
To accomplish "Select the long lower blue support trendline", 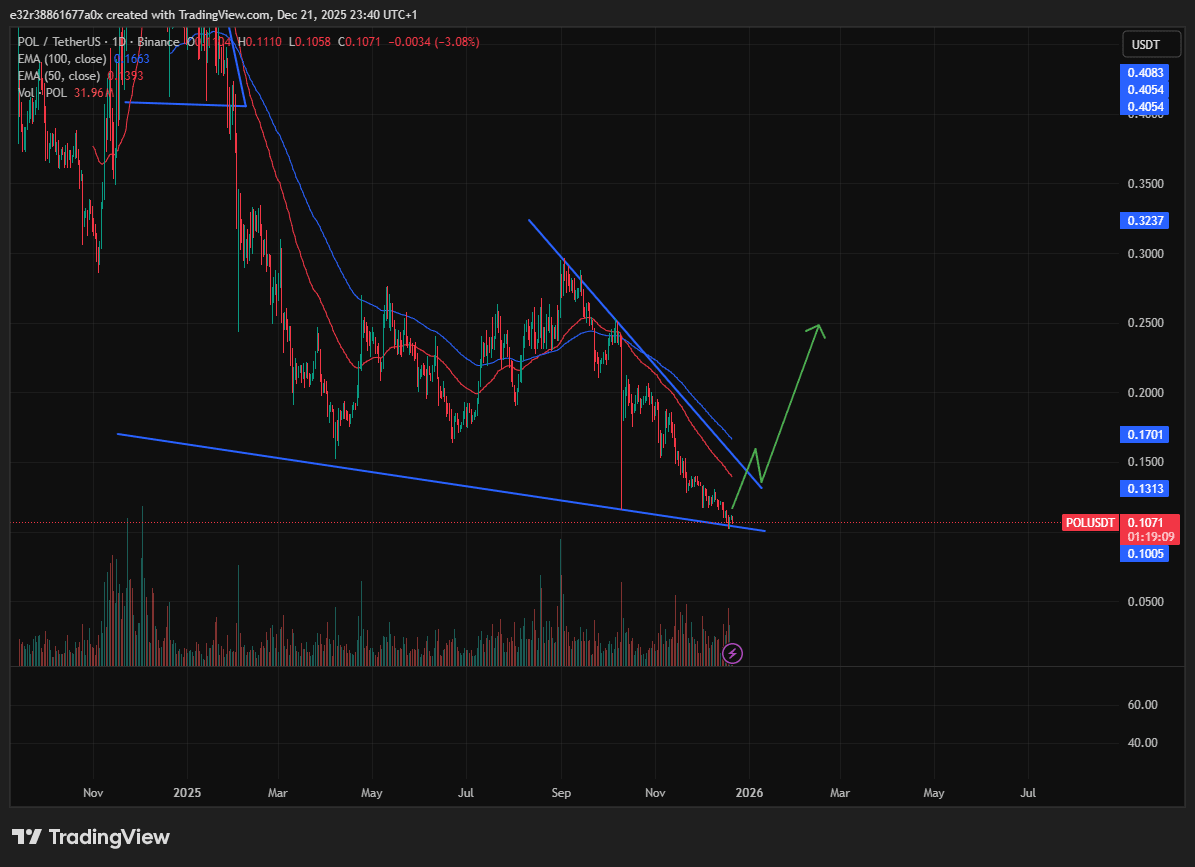I will (441, 482).
